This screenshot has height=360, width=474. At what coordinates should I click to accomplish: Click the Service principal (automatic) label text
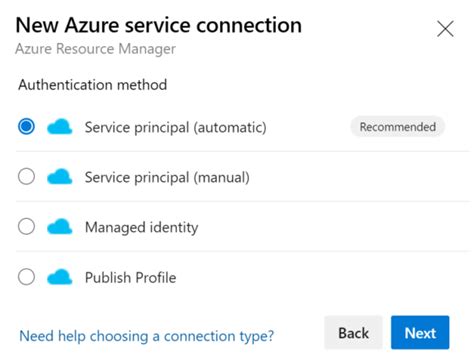point(176,127)
